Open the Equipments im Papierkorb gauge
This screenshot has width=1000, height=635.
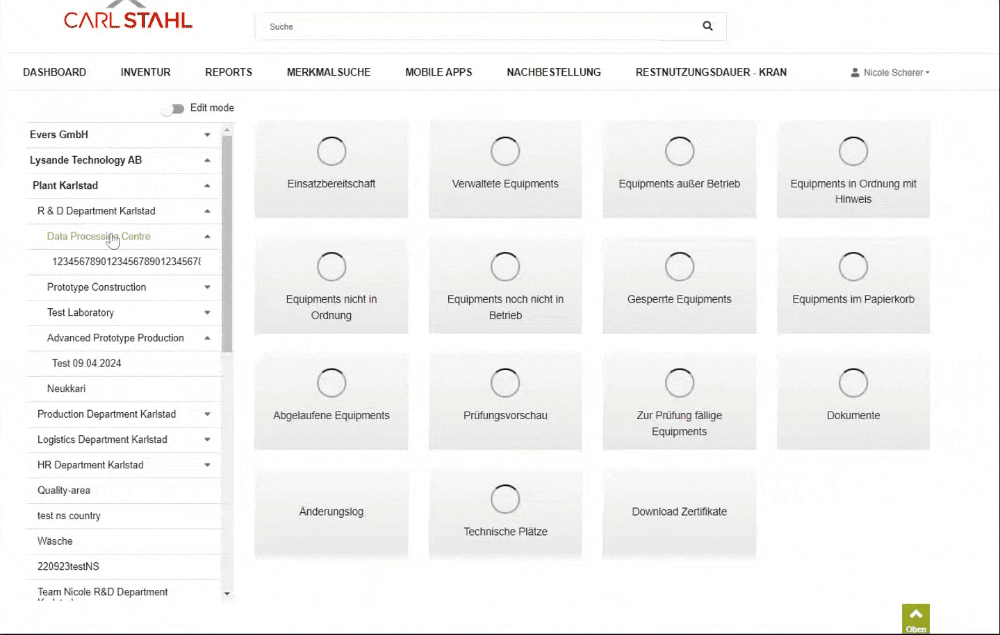853,266
